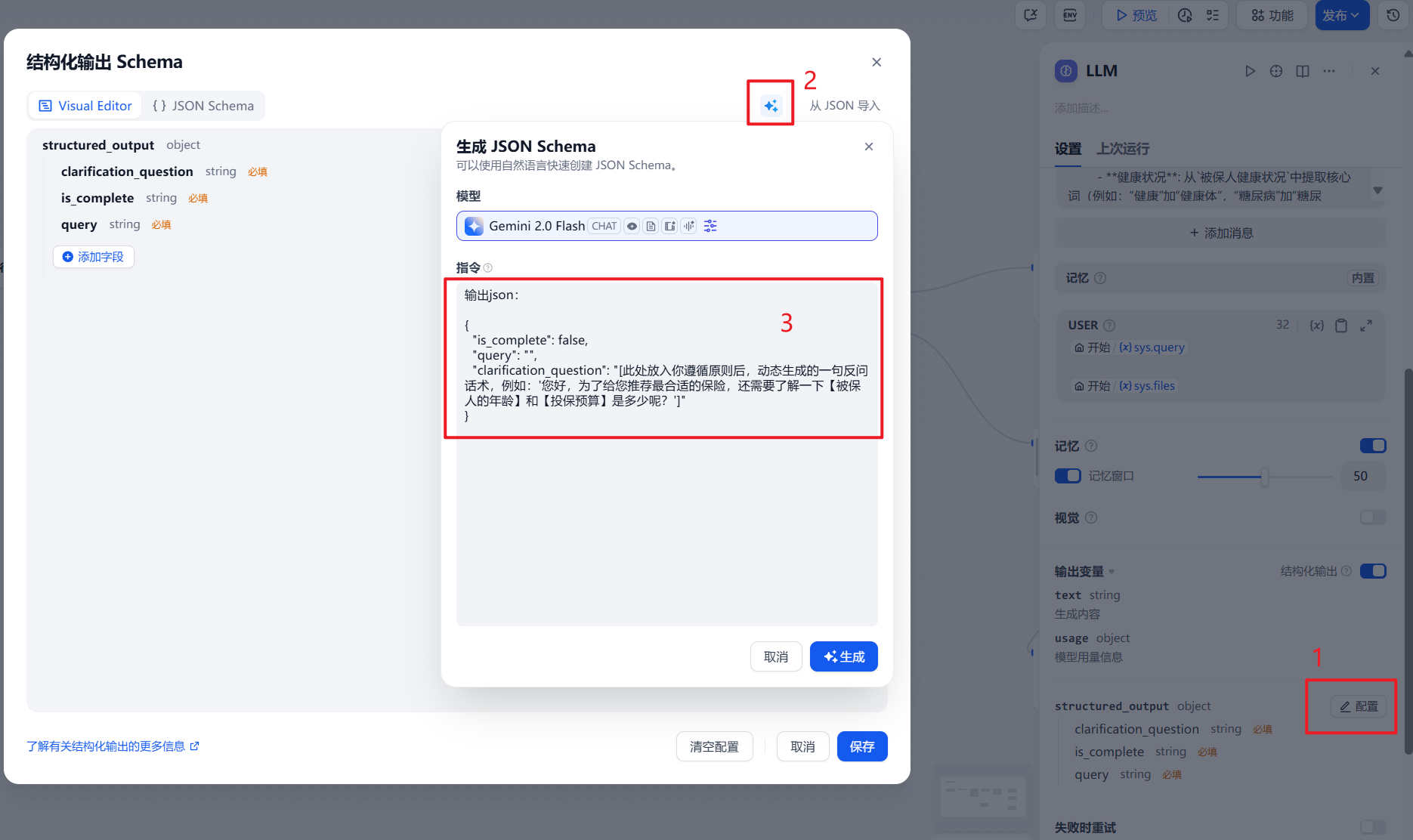Screen dimensions: 1413x840
Task: Open the three-dot more menu in LLM panel
Action: [1329, 71]
